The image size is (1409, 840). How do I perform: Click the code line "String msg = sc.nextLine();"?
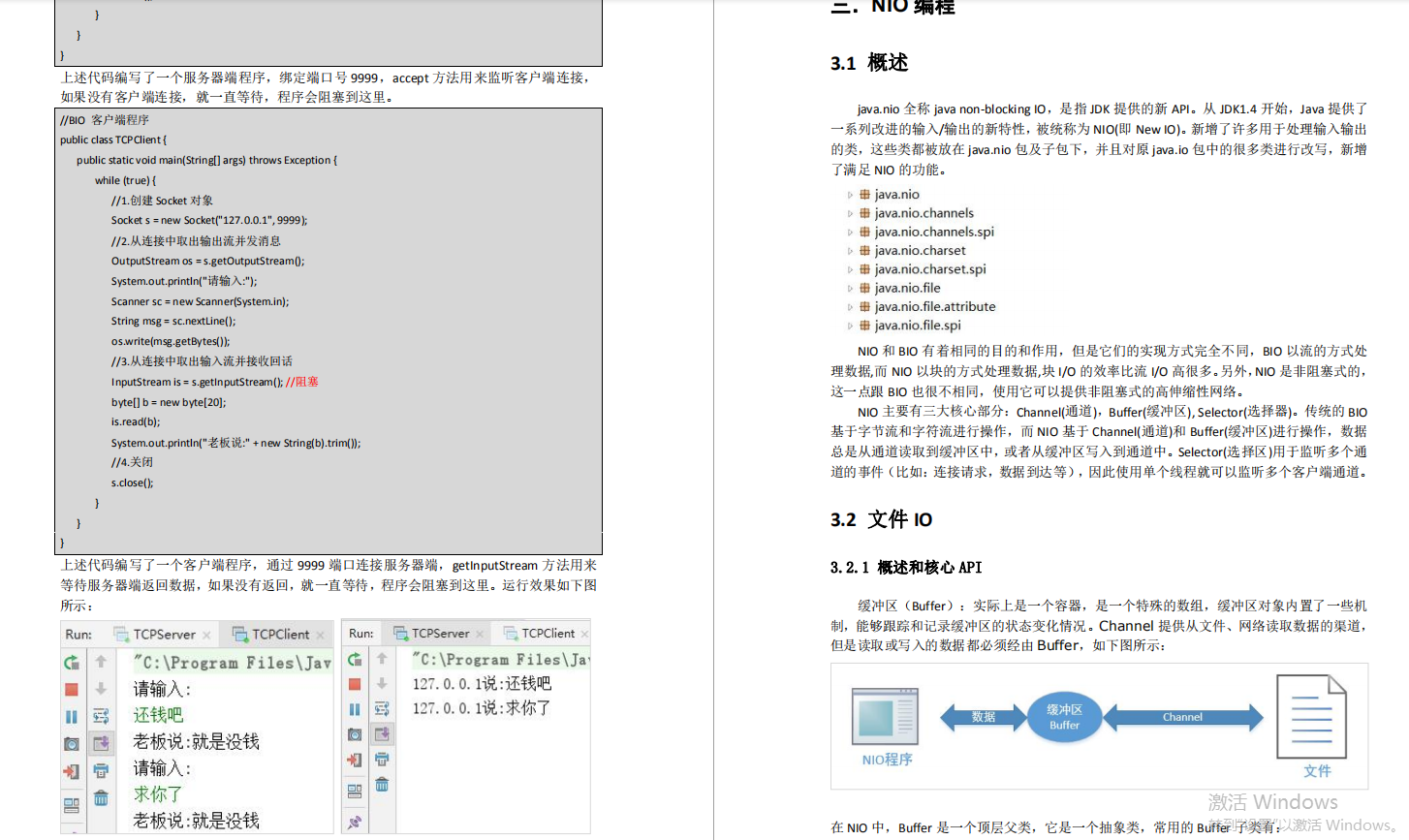click(173, 322)
